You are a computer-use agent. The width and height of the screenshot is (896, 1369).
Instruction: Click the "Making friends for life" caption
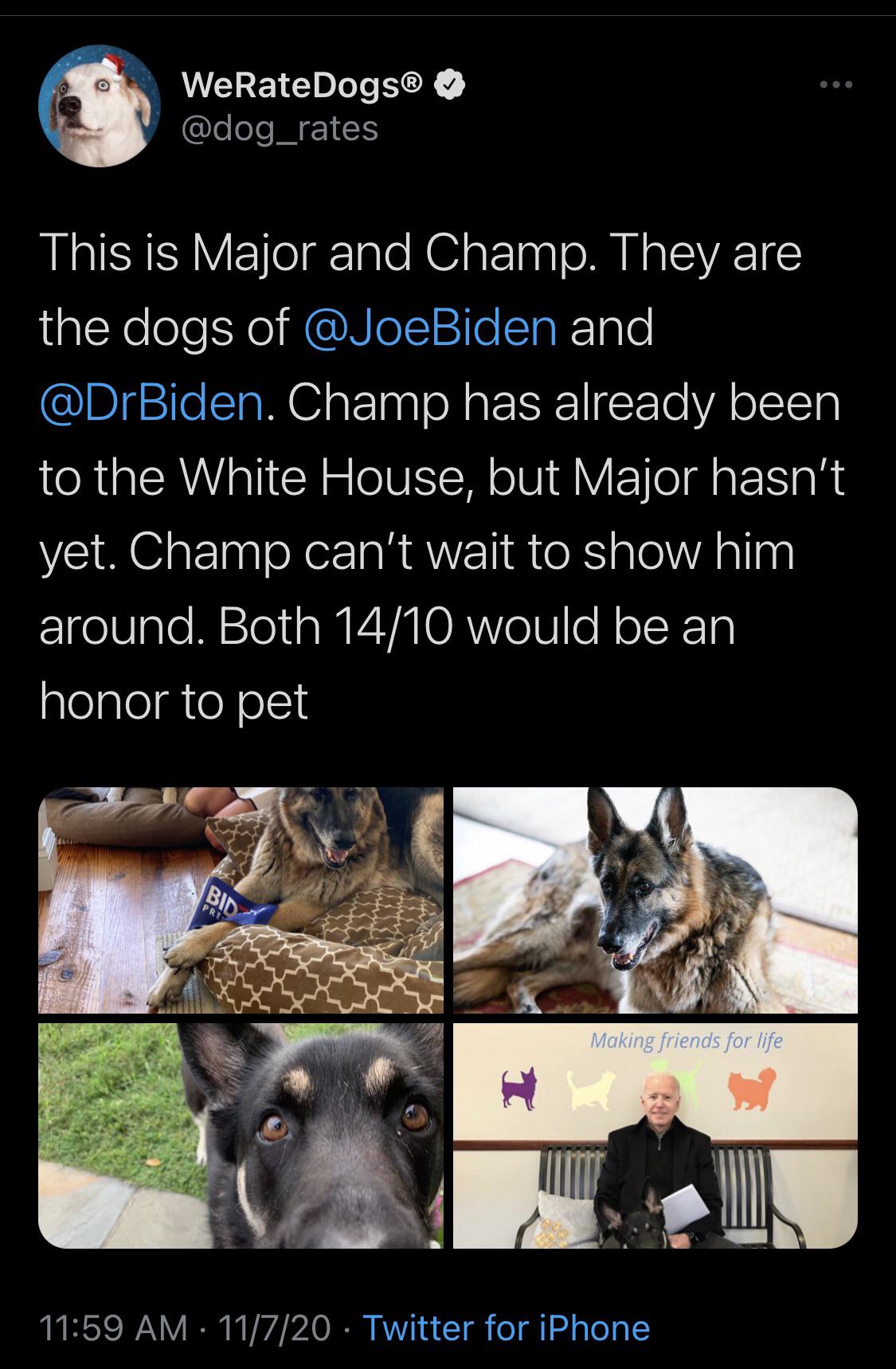686,1041
